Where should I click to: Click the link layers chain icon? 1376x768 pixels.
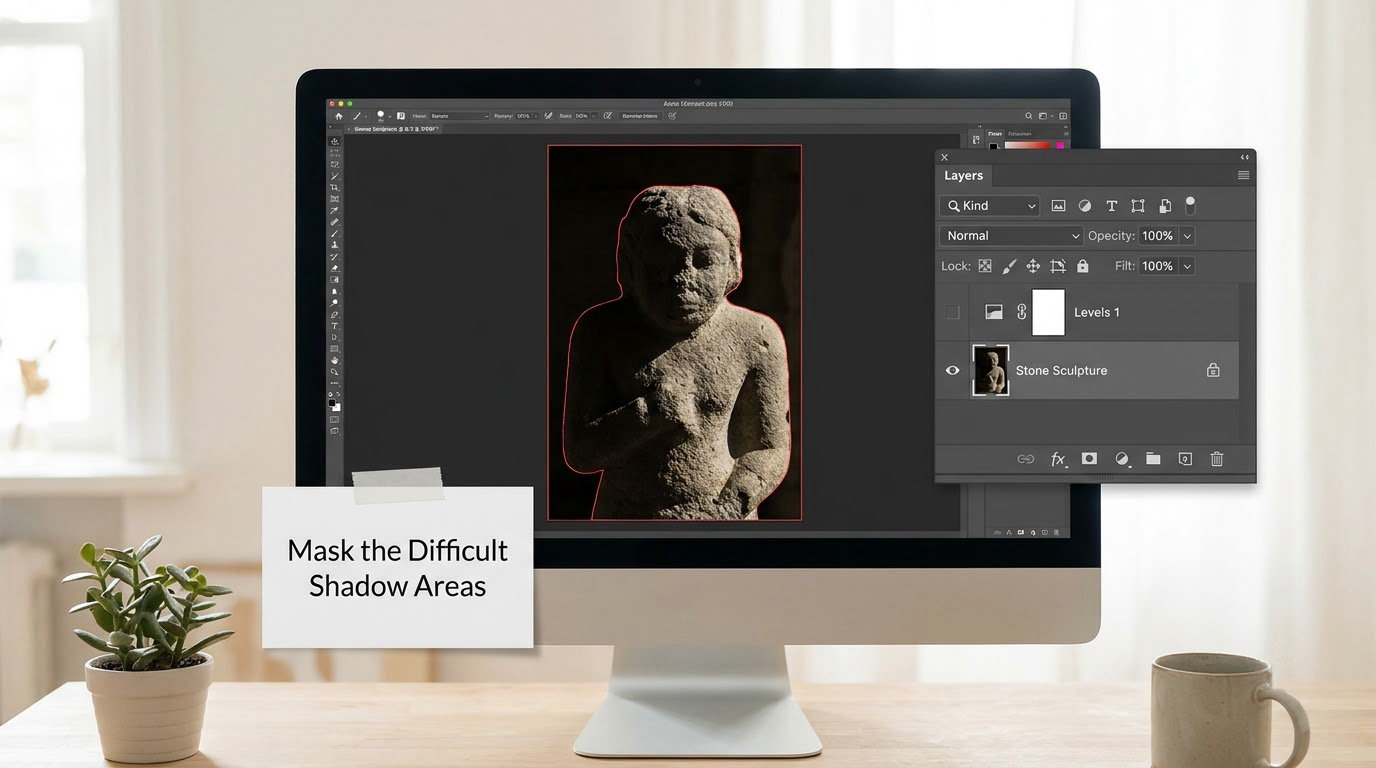1026,459
